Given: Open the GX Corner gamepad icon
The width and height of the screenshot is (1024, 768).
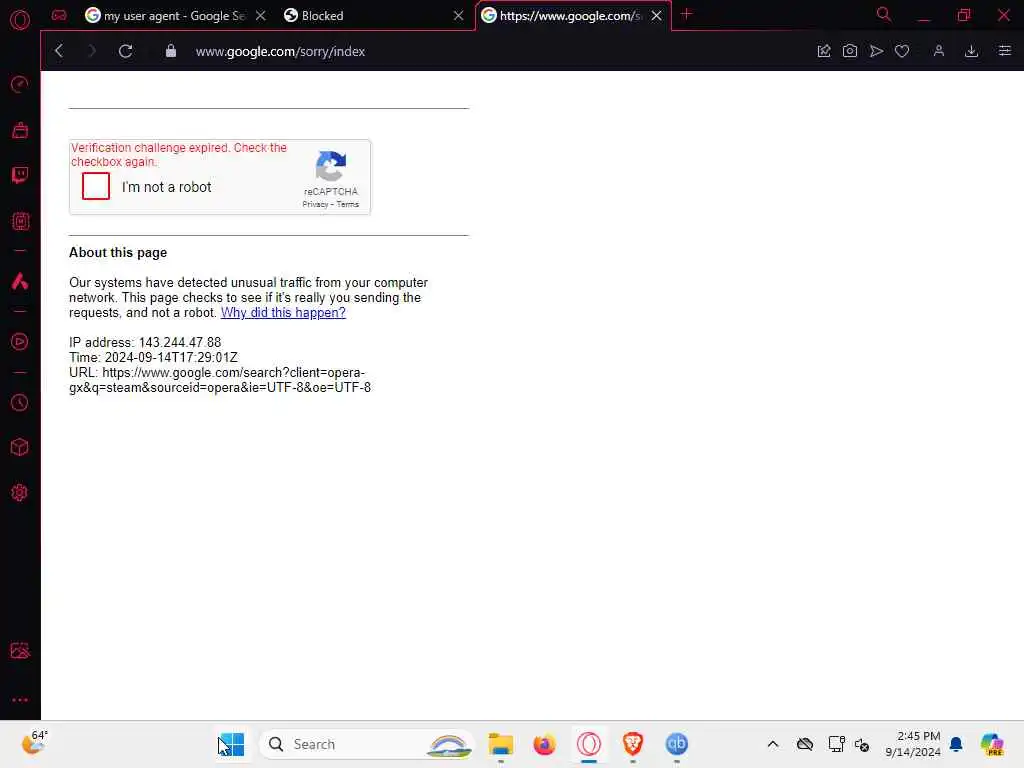Looking at the screenshot, I should coord(59,16).
